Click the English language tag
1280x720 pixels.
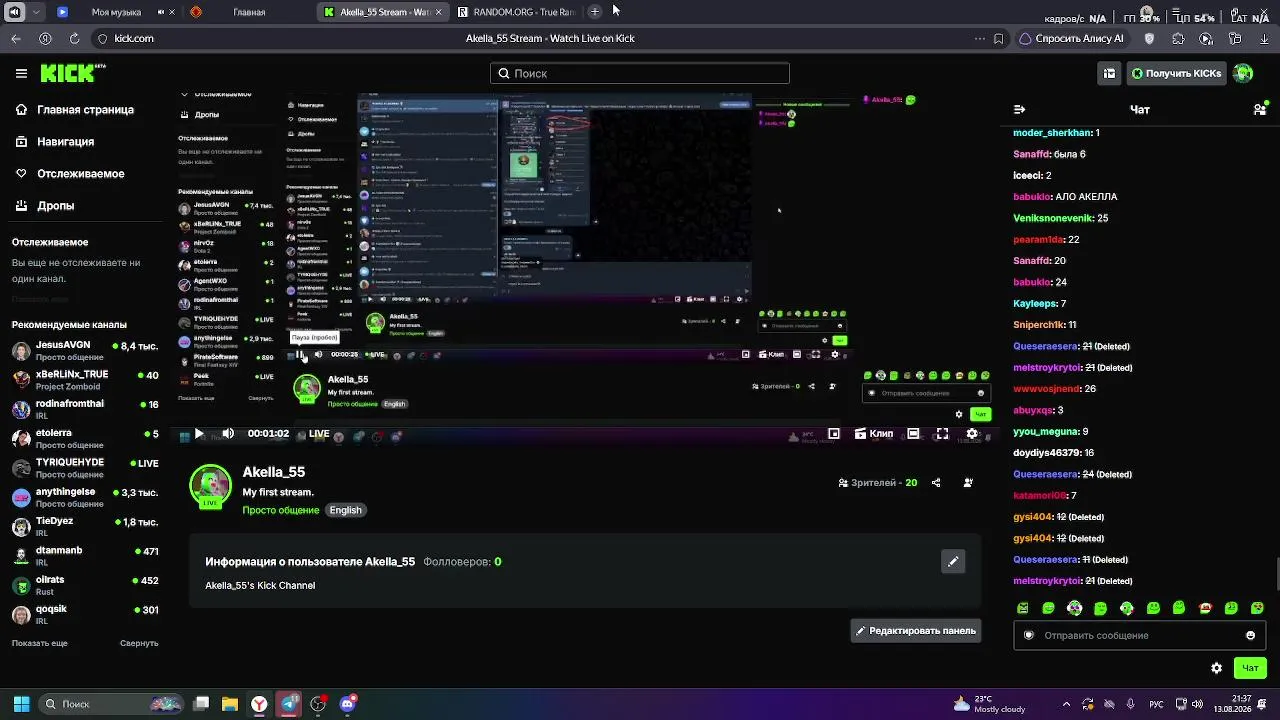345,510
